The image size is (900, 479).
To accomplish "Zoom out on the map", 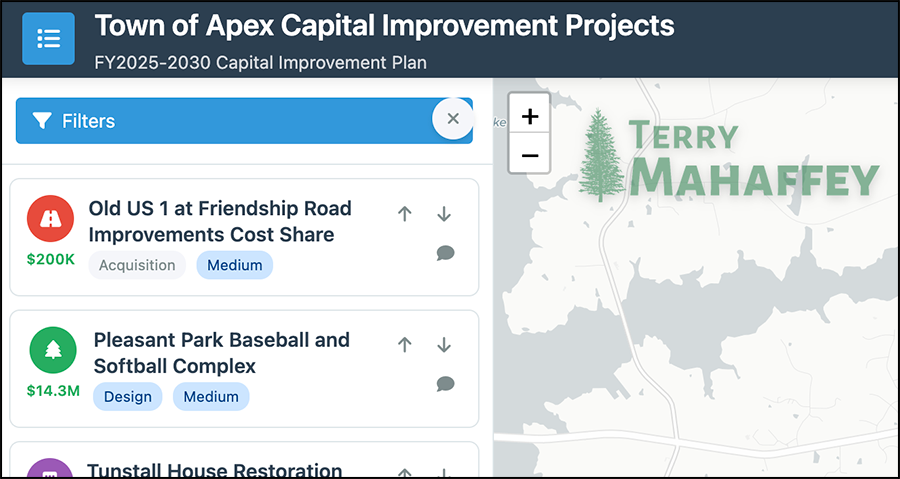I will coord(530,155).
